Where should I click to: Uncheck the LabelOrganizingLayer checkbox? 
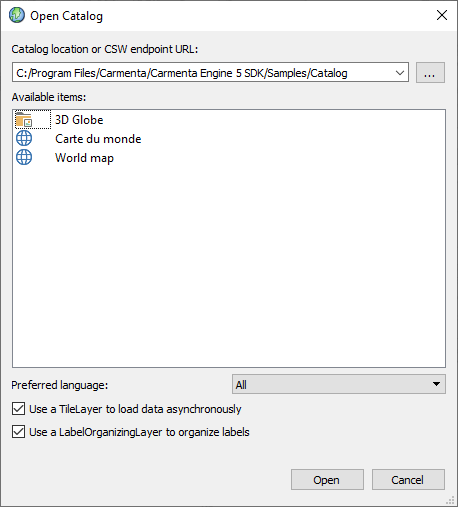pyautogui.click(x=18, y=432)
